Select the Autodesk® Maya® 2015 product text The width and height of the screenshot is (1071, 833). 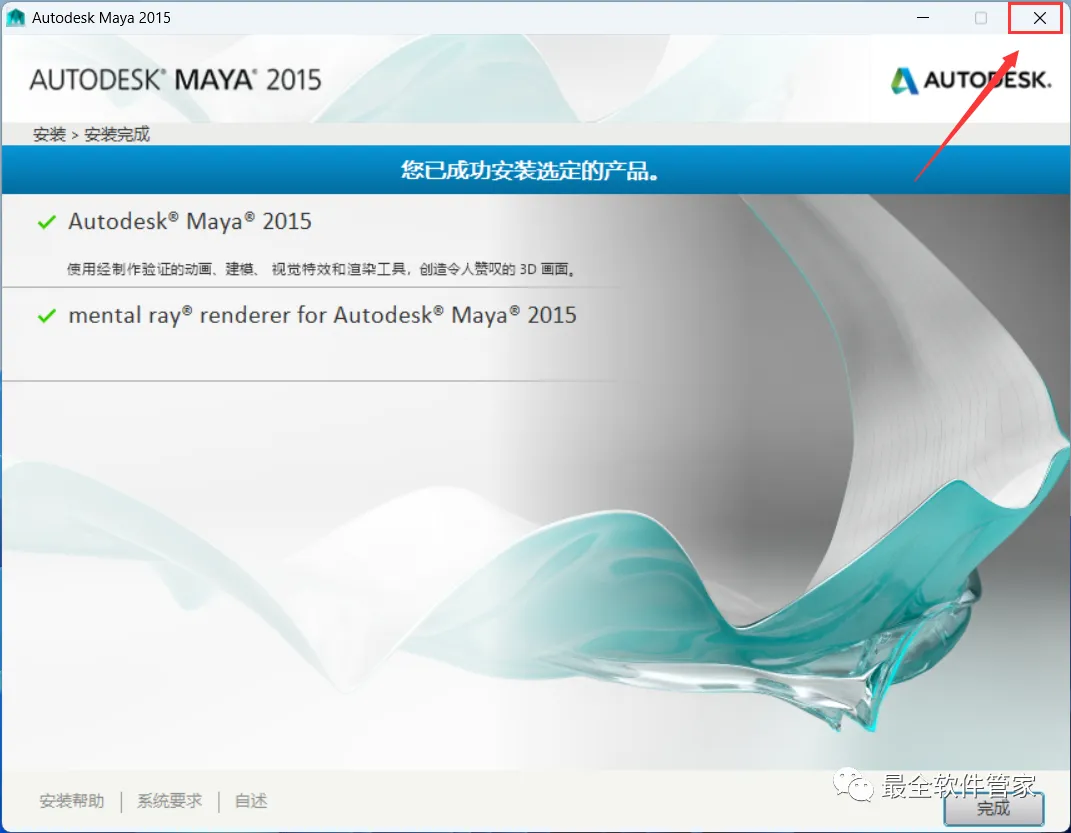[x=190, y=221]
